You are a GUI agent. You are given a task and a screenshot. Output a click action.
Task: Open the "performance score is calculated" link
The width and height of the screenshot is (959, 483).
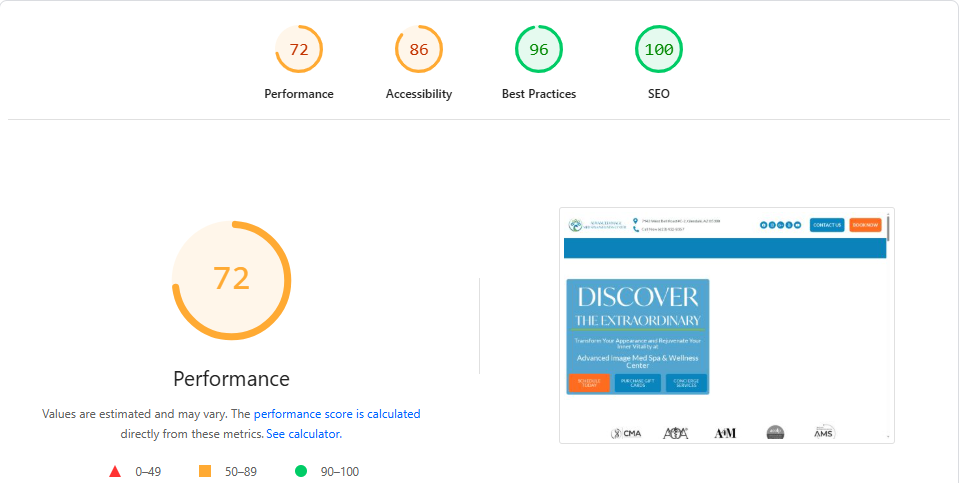[337, 414]
